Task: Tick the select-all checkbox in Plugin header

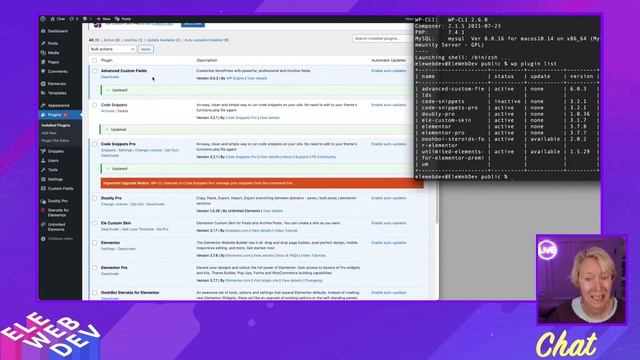Action: click(x=95, y=60)
